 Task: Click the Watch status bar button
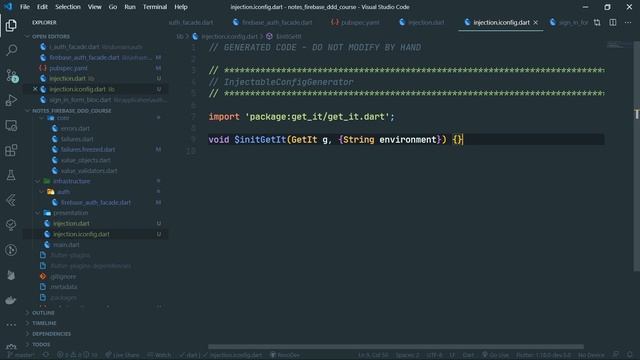tap(159, 355)
